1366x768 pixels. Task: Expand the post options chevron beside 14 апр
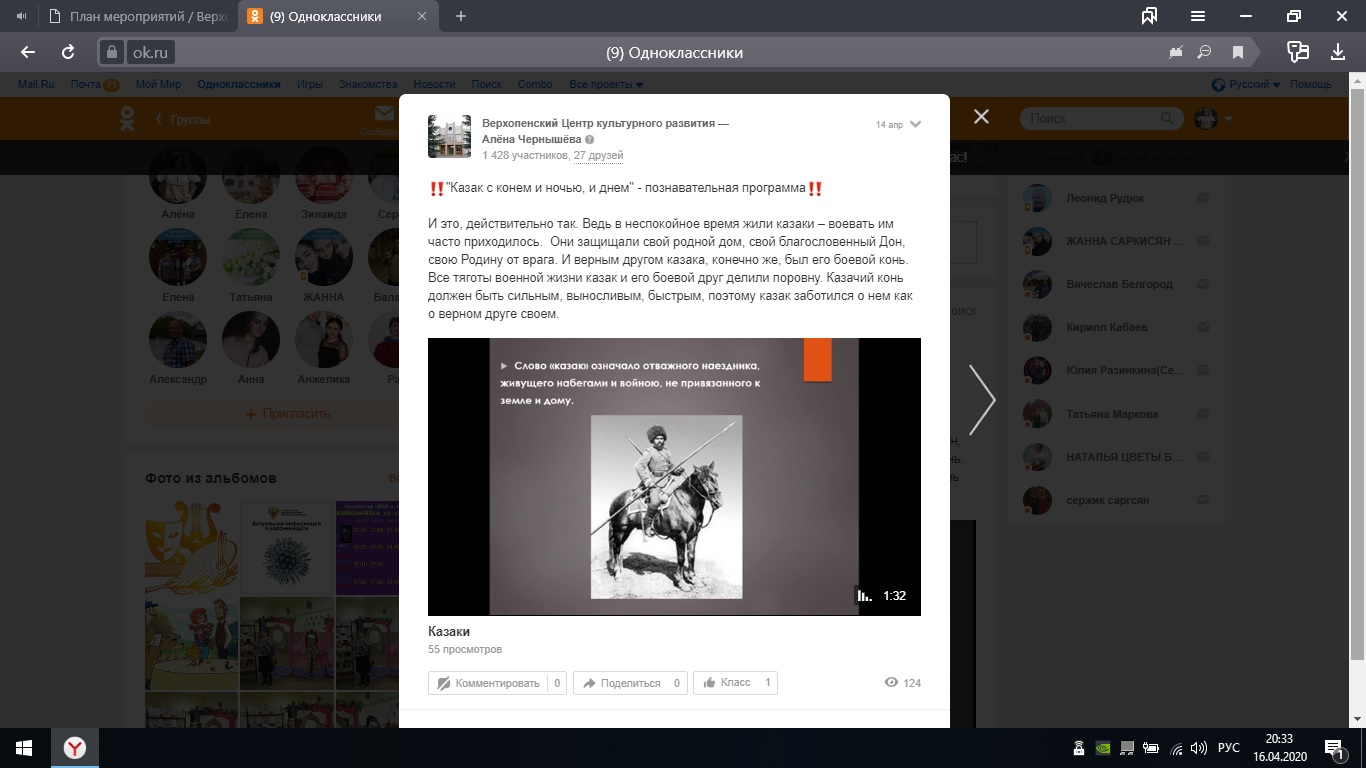pos(915,124)
